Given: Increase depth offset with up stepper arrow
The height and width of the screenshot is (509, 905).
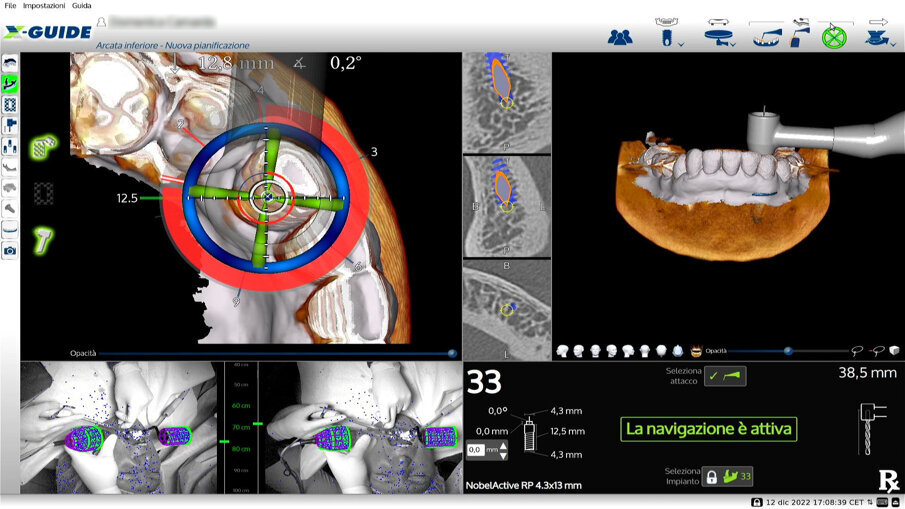Looking at the screenshot, I should point(503,446).
